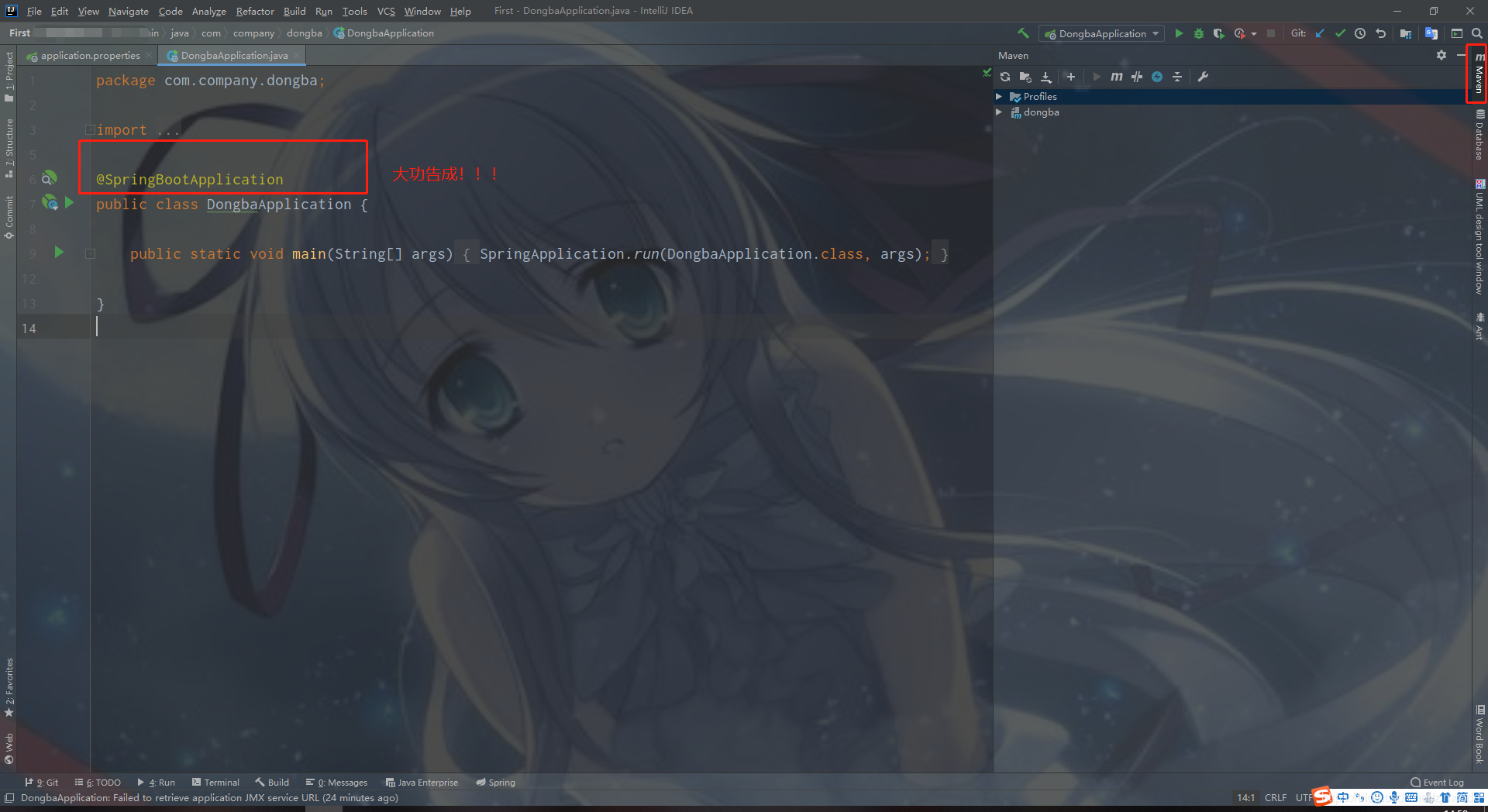Toggle Maven offline mode

[1157, 77]
